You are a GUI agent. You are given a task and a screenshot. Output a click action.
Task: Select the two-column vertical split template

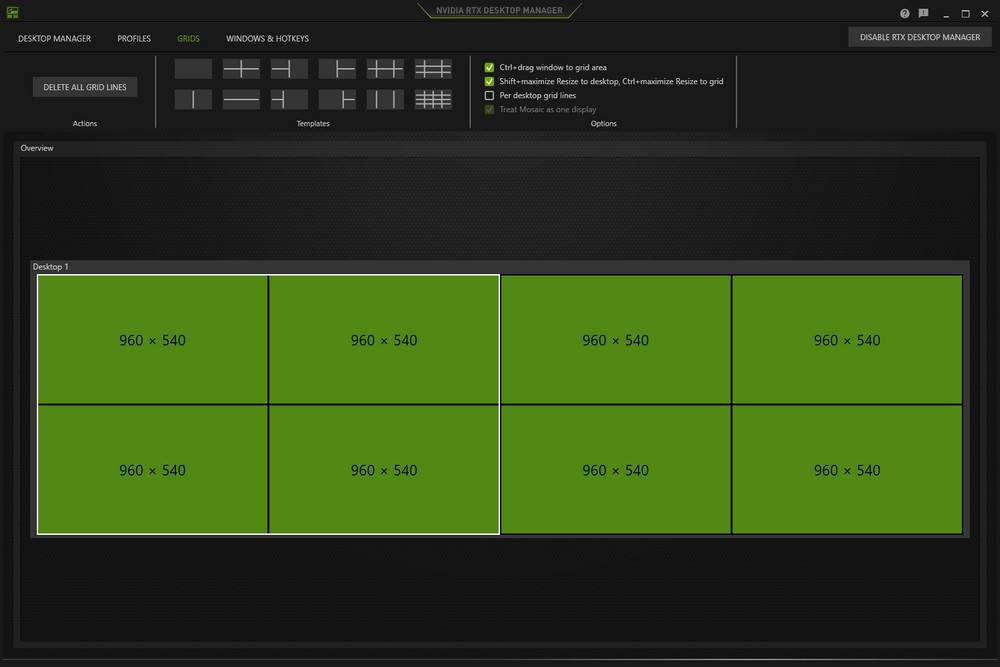[x=193, y=98]
